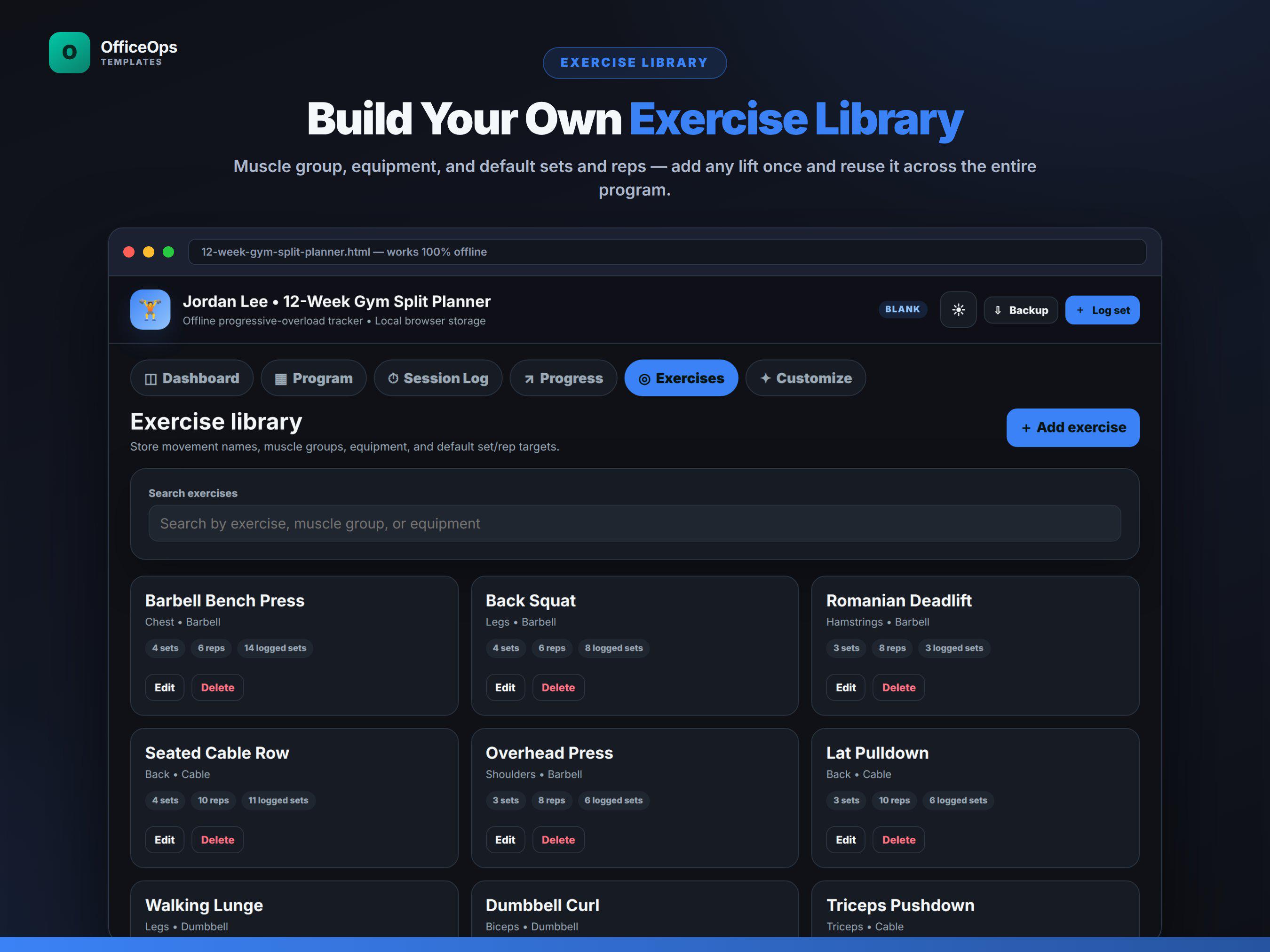
Task: Edit the Back Squat exercise
Action: [505, 687]
